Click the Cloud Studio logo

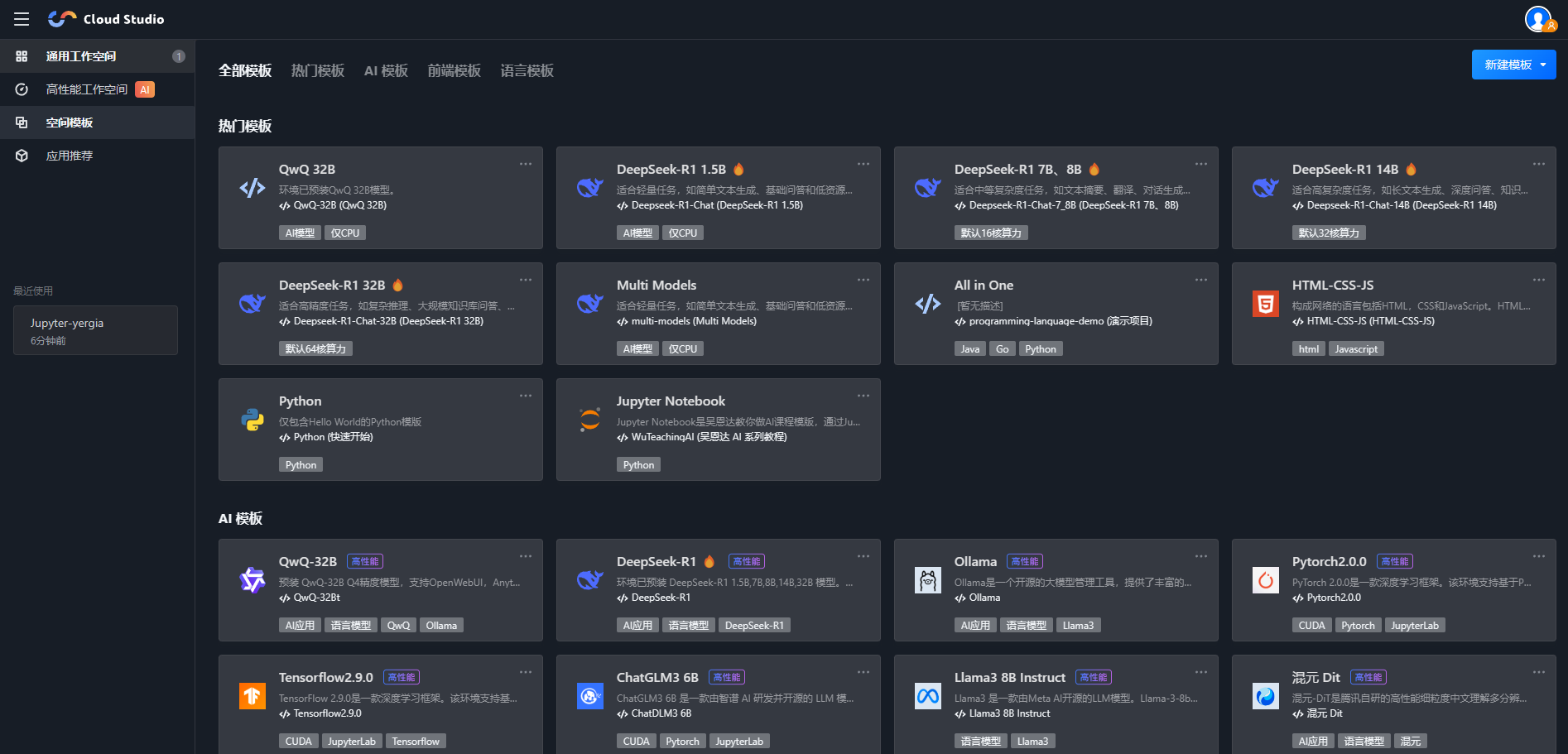point(106,19)
